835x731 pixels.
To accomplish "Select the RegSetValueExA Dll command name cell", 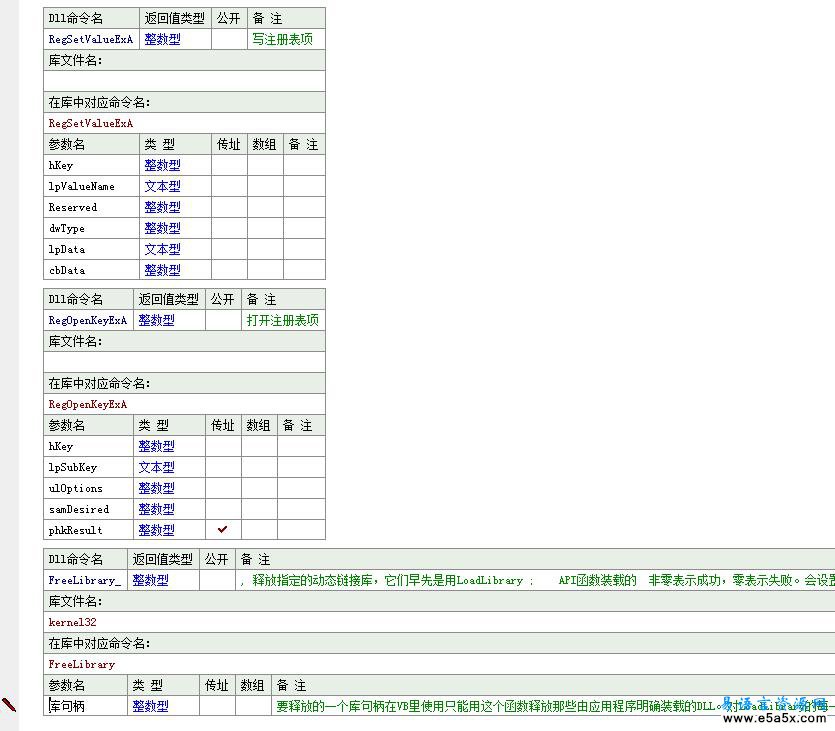I will (x=90, y=39).
